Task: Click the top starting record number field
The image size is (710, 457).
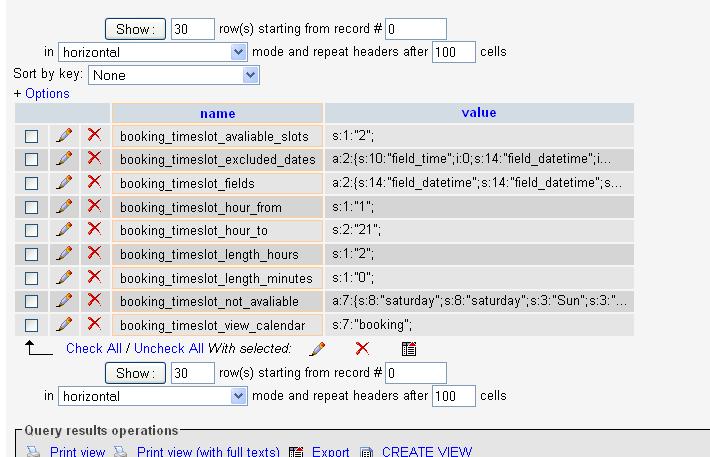Action: [x=416, y=29]
